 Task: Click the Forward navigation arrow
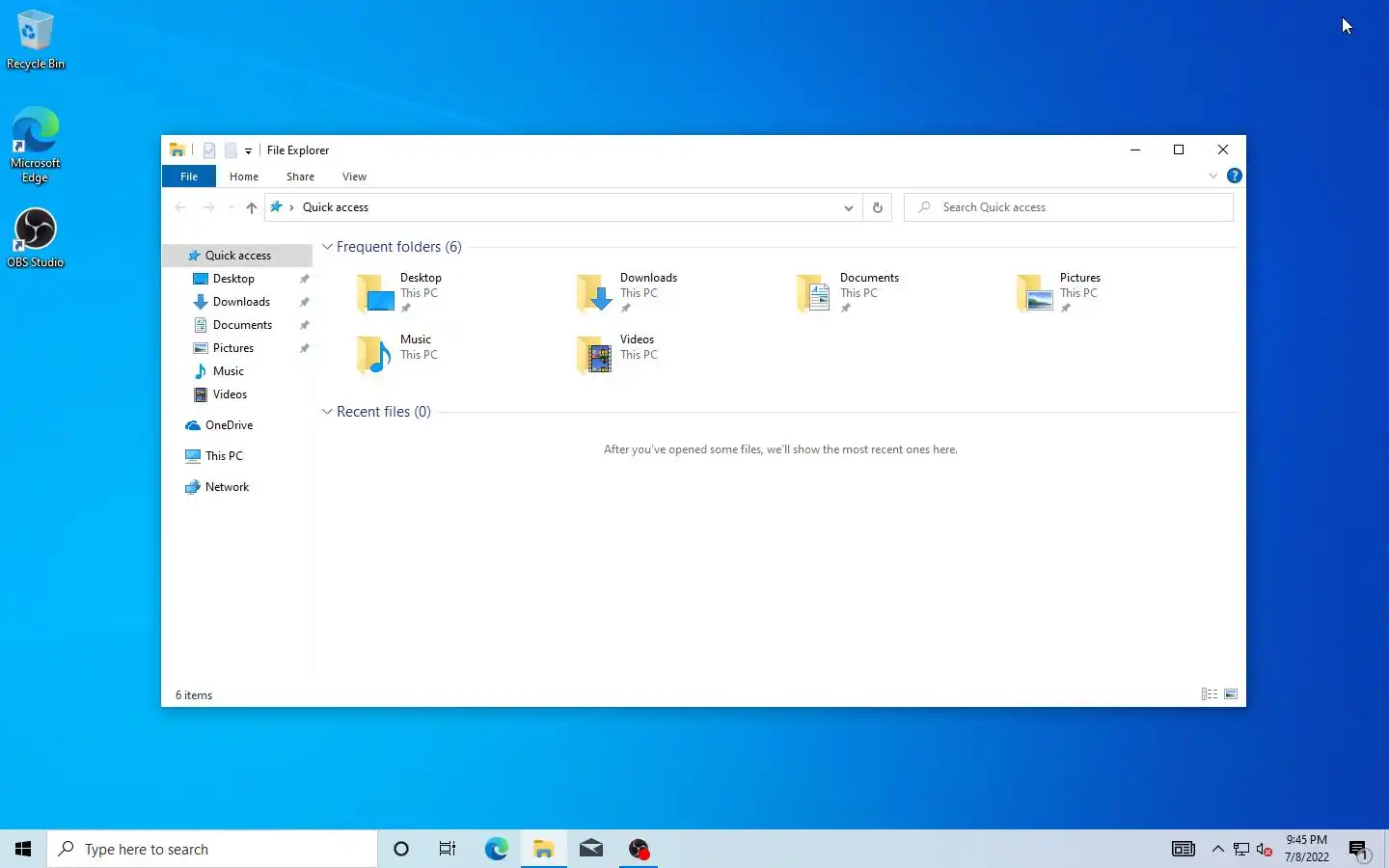(x=208, y=207)
